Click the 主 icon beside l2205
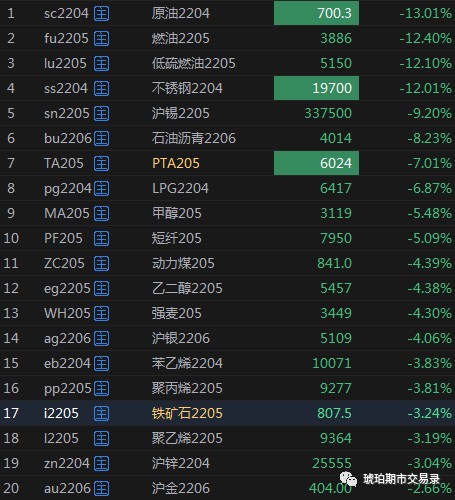 101,439
